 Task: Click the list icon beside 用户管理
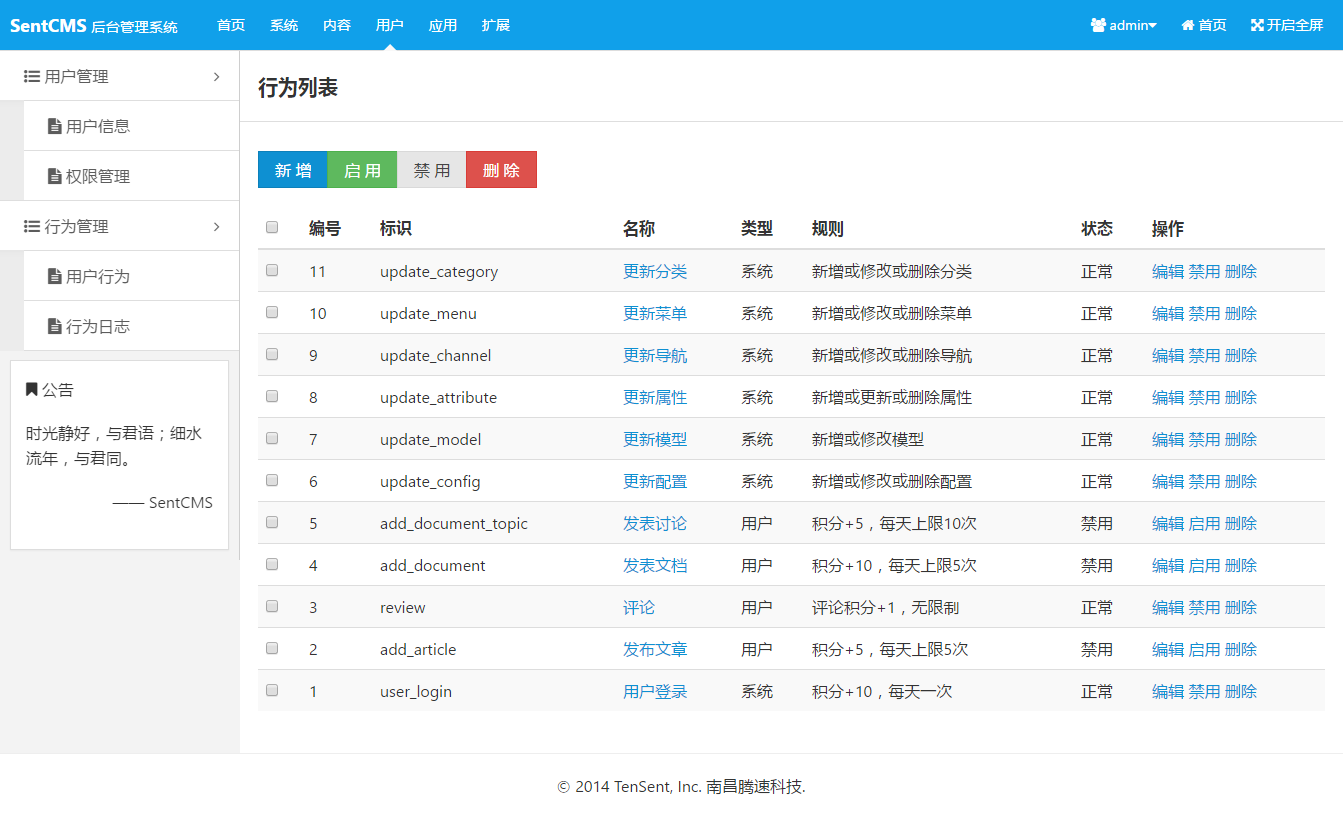(32, 76)
